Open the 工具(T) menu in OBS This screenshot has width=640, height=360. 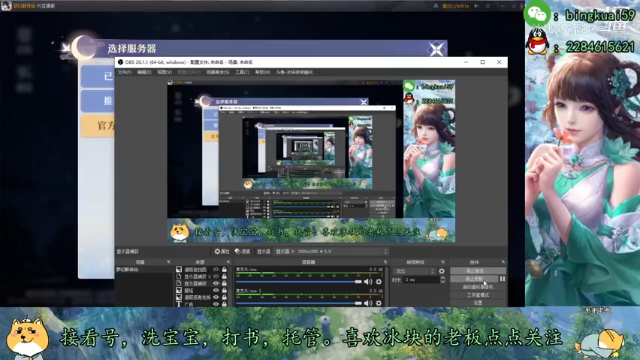(242, 72)
